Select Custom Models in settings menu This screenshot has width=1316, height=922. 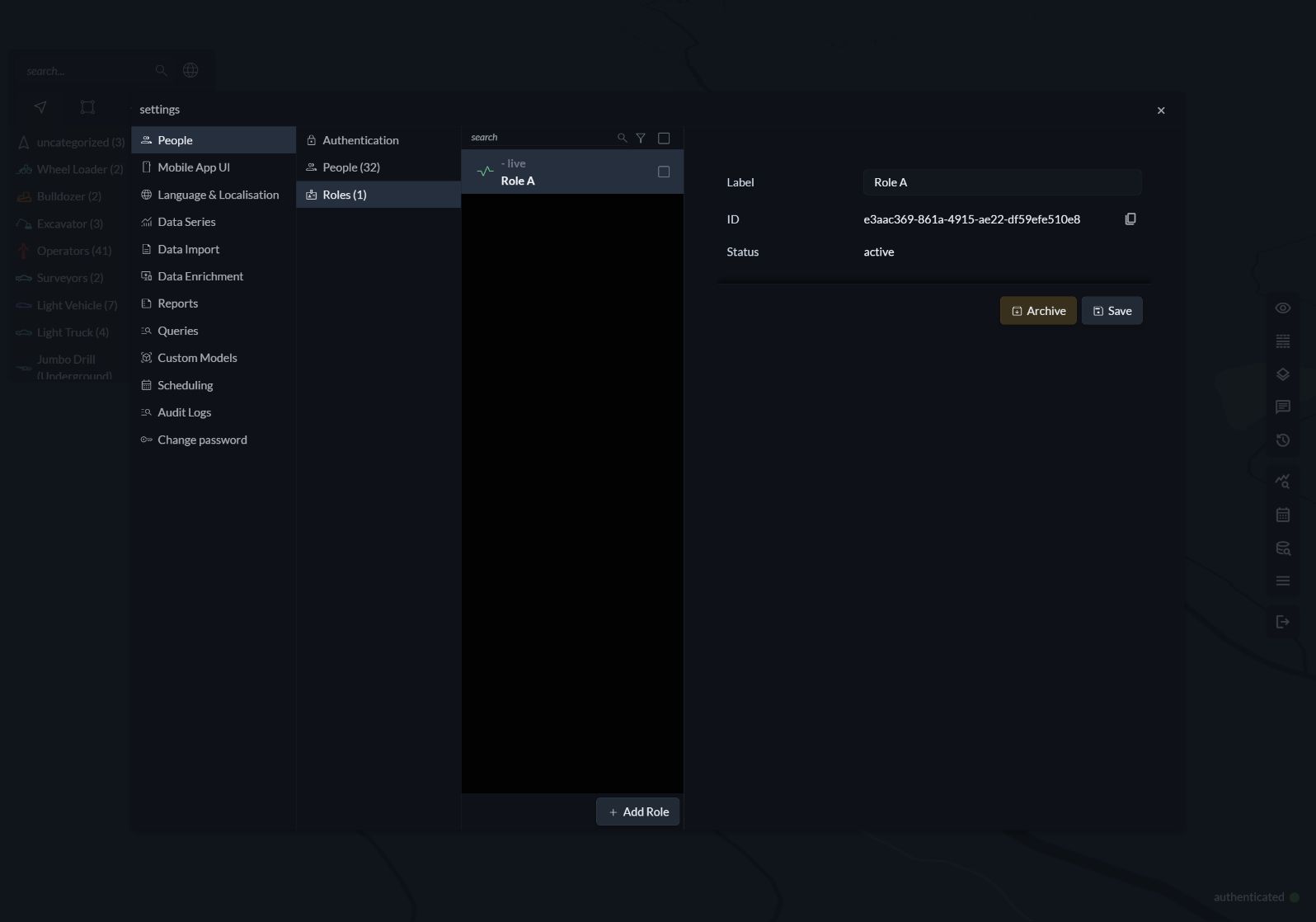coord(214,358)
